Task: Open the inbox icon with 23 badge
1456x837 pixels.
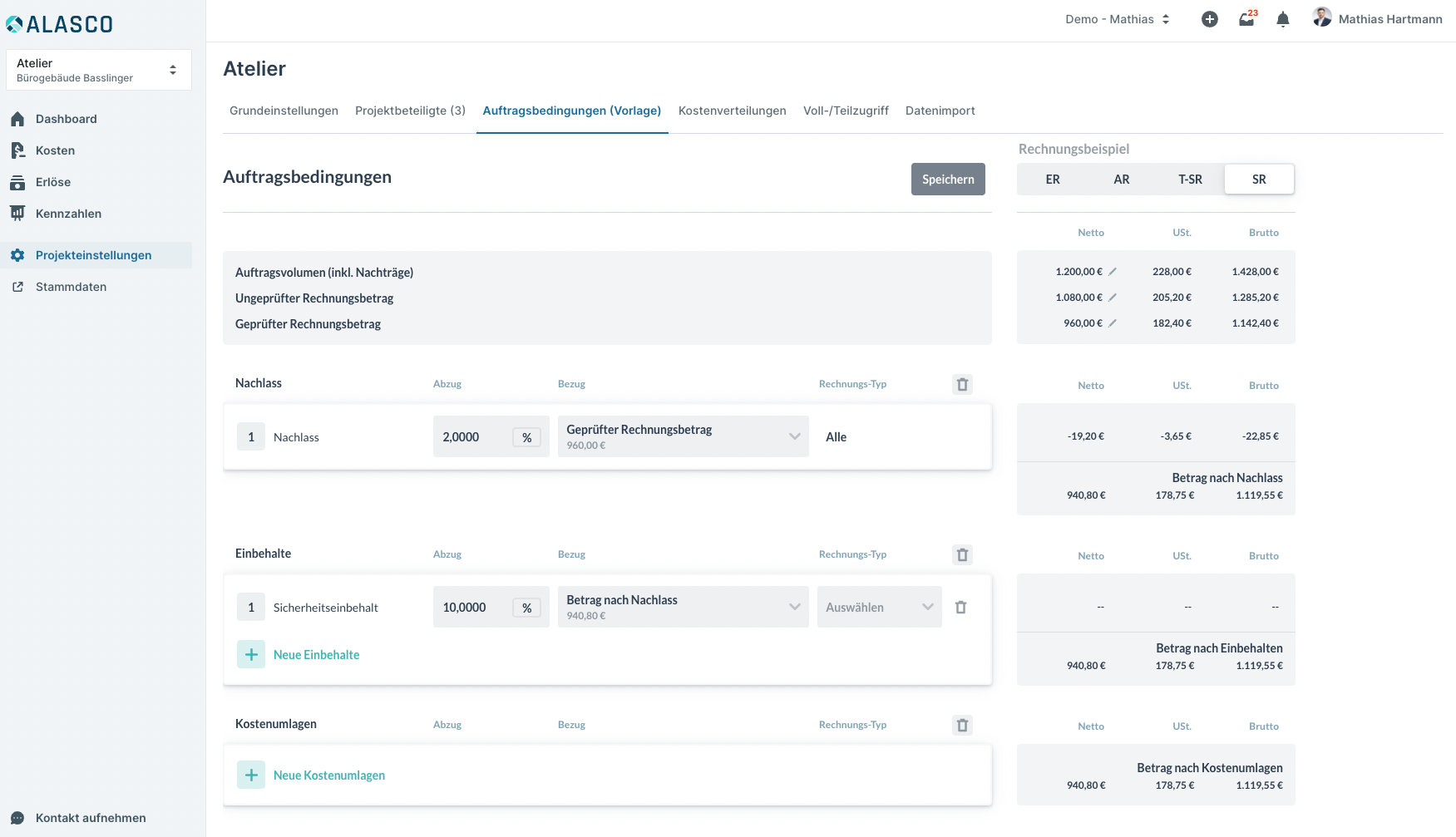Action: pos(1246,19)
